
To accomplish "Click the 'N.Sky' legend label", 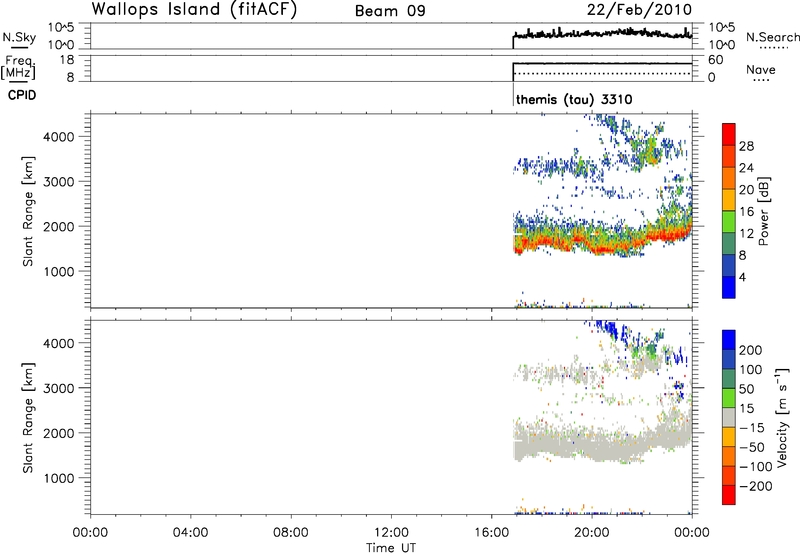I will point(19,37).
